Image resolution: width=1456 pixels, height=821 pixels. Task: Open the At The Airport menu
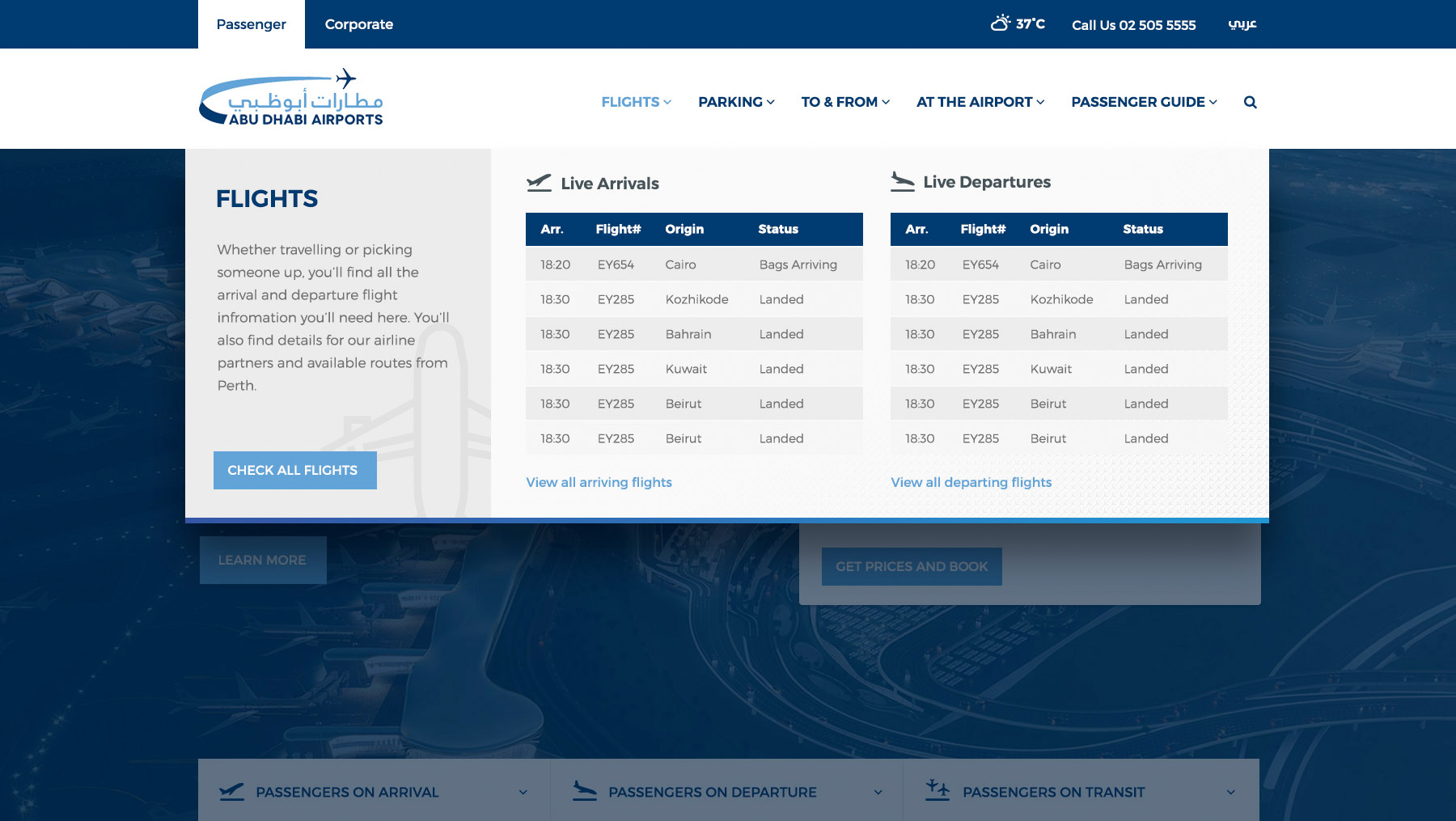click(980, 102)
